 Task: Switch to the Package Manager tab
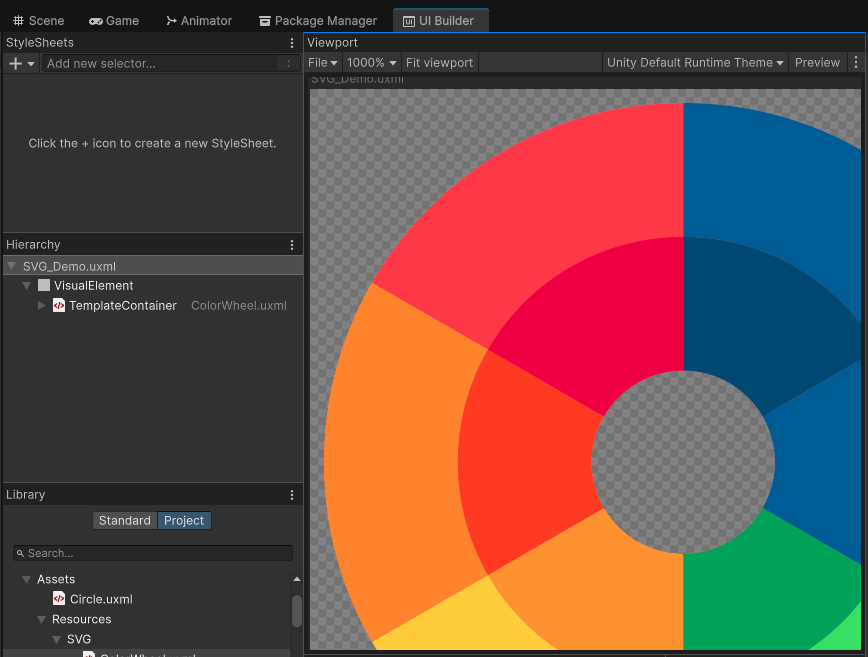coord(318,20)
